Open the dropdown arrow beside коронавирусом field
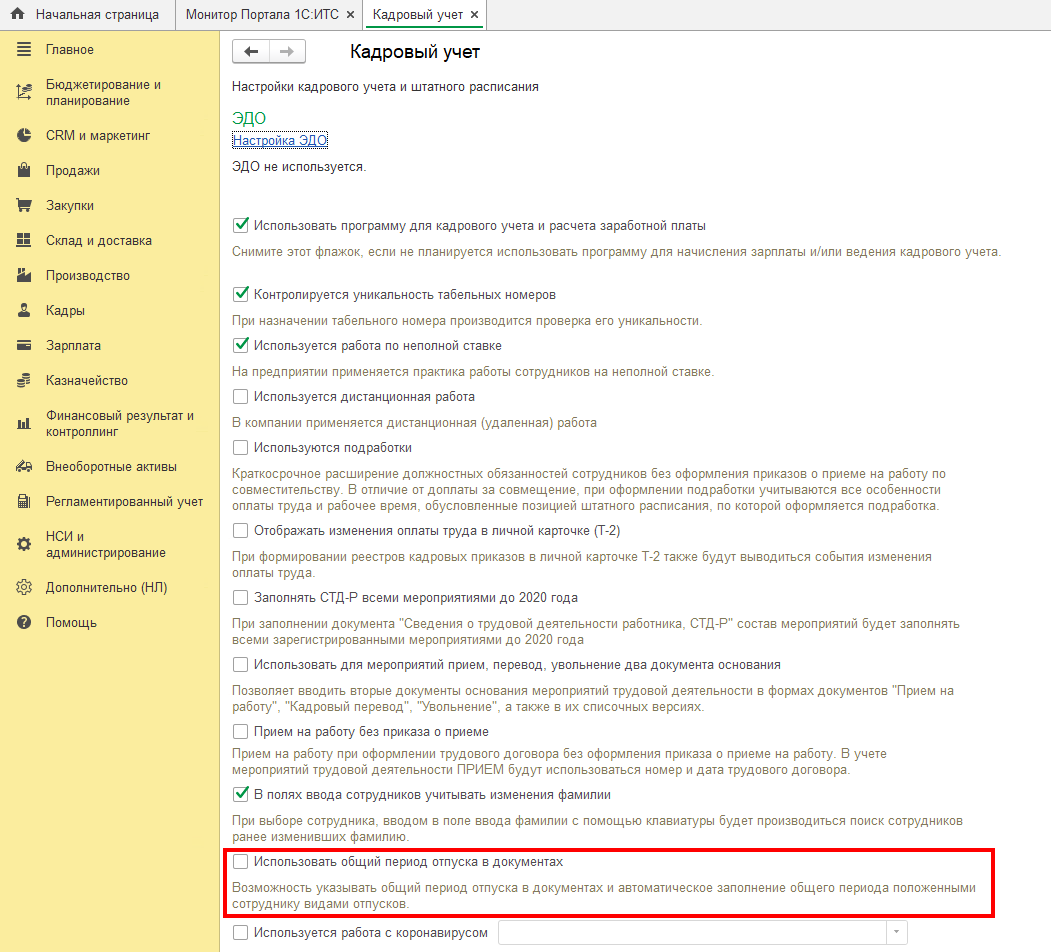The image size is (1051, 952). (897, 933)
